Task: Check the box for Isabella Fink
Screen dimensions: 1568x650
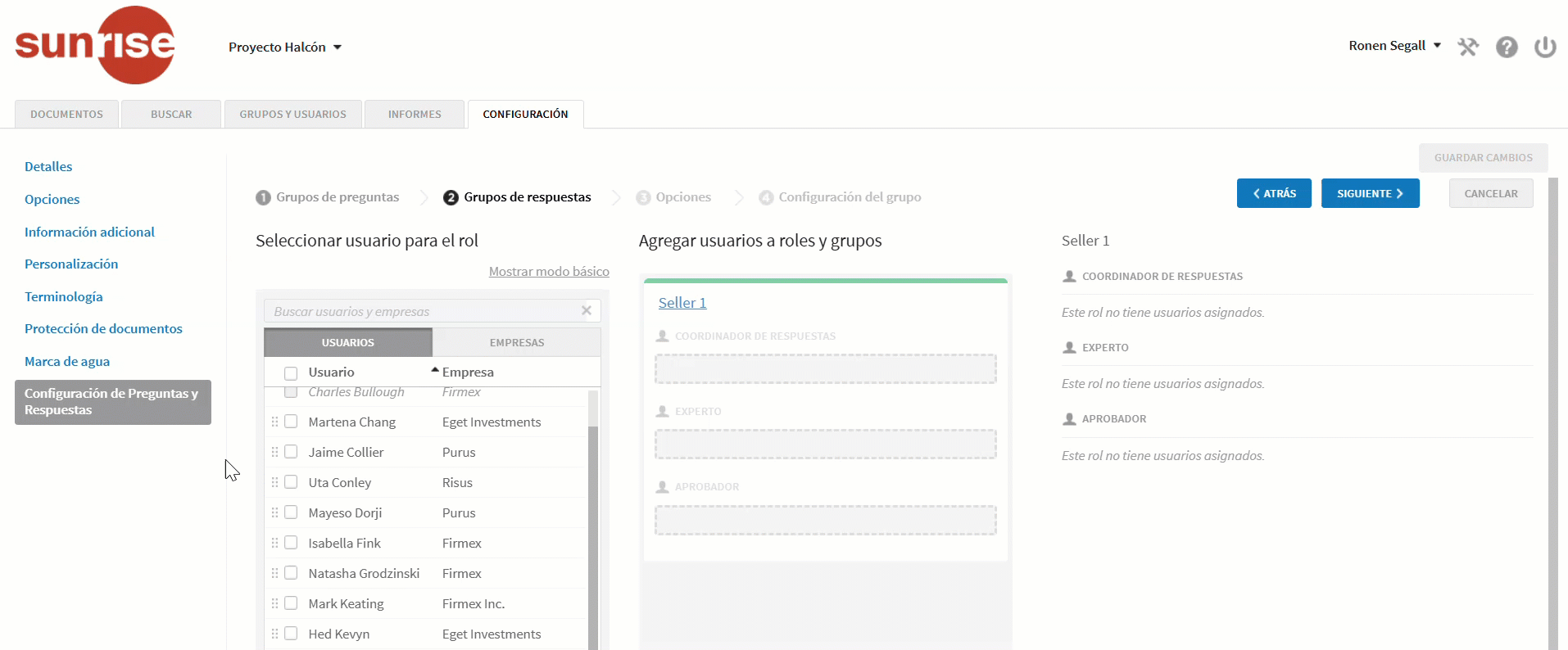Action: (291, 543)
